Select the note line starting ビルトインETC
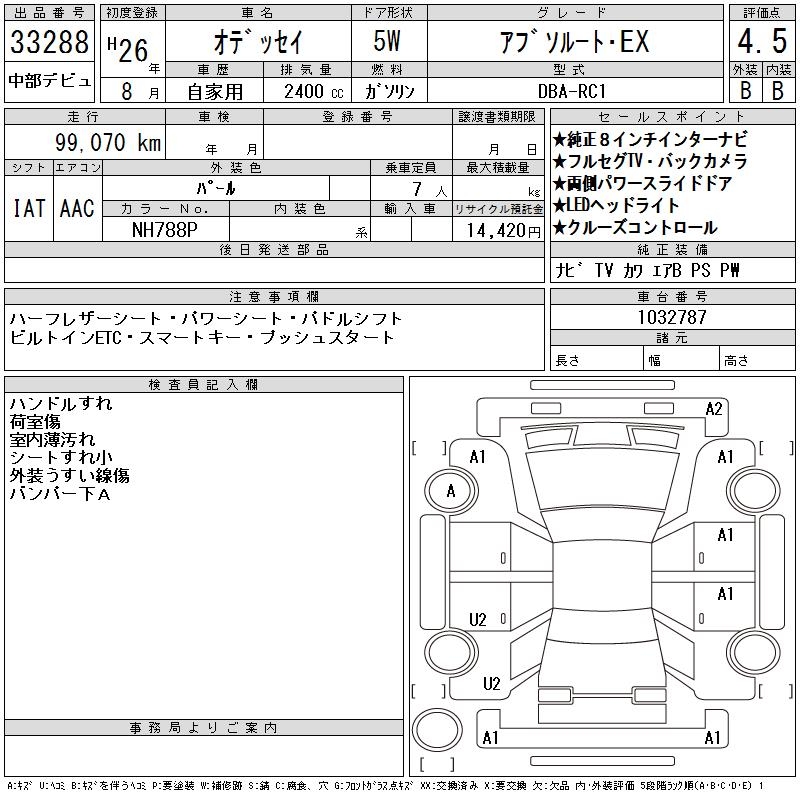The height and width of the screenshot is (800, 800). [202, 337]
